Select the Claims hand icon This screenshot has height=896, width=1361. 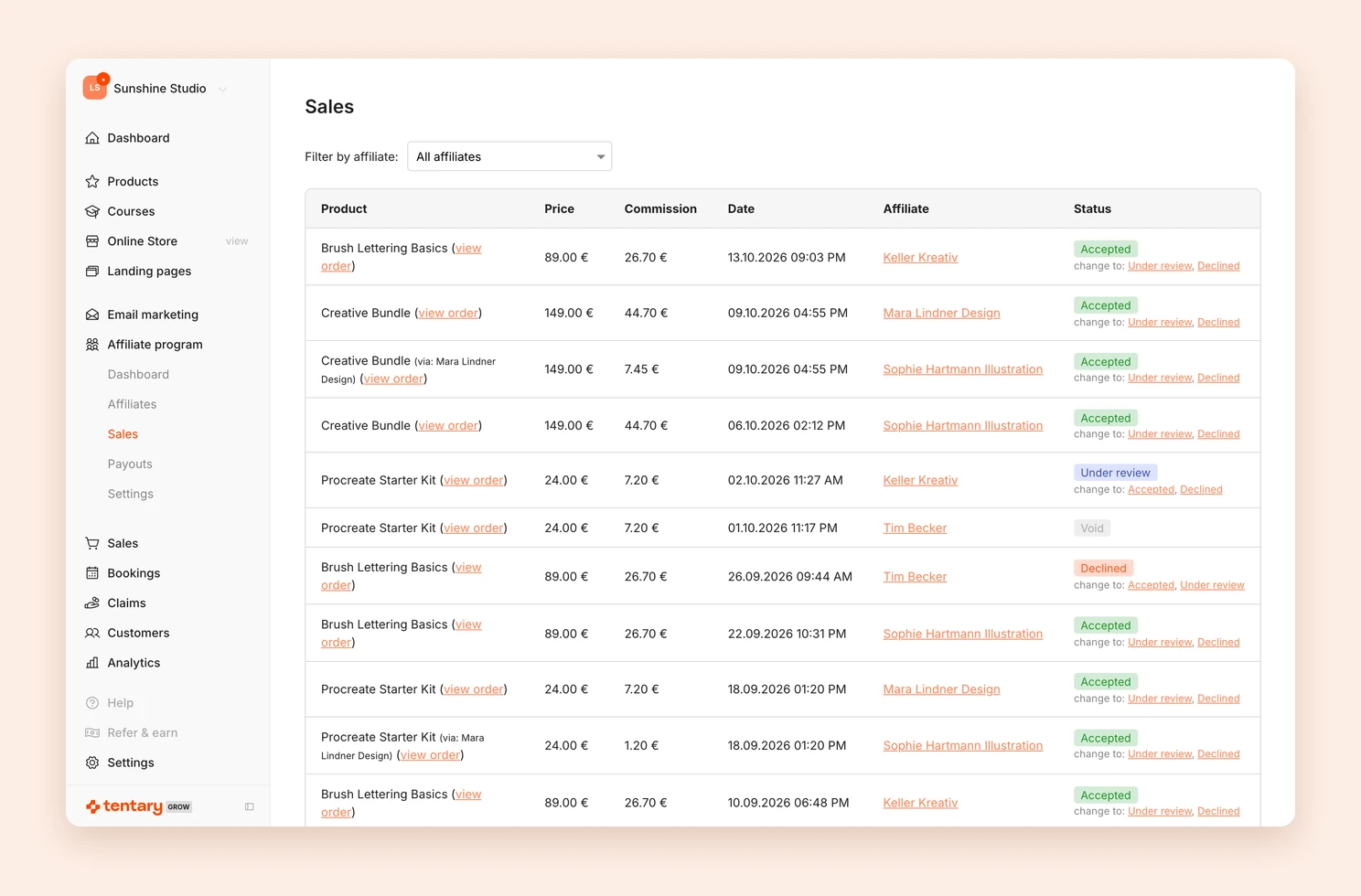coord(92,603)
